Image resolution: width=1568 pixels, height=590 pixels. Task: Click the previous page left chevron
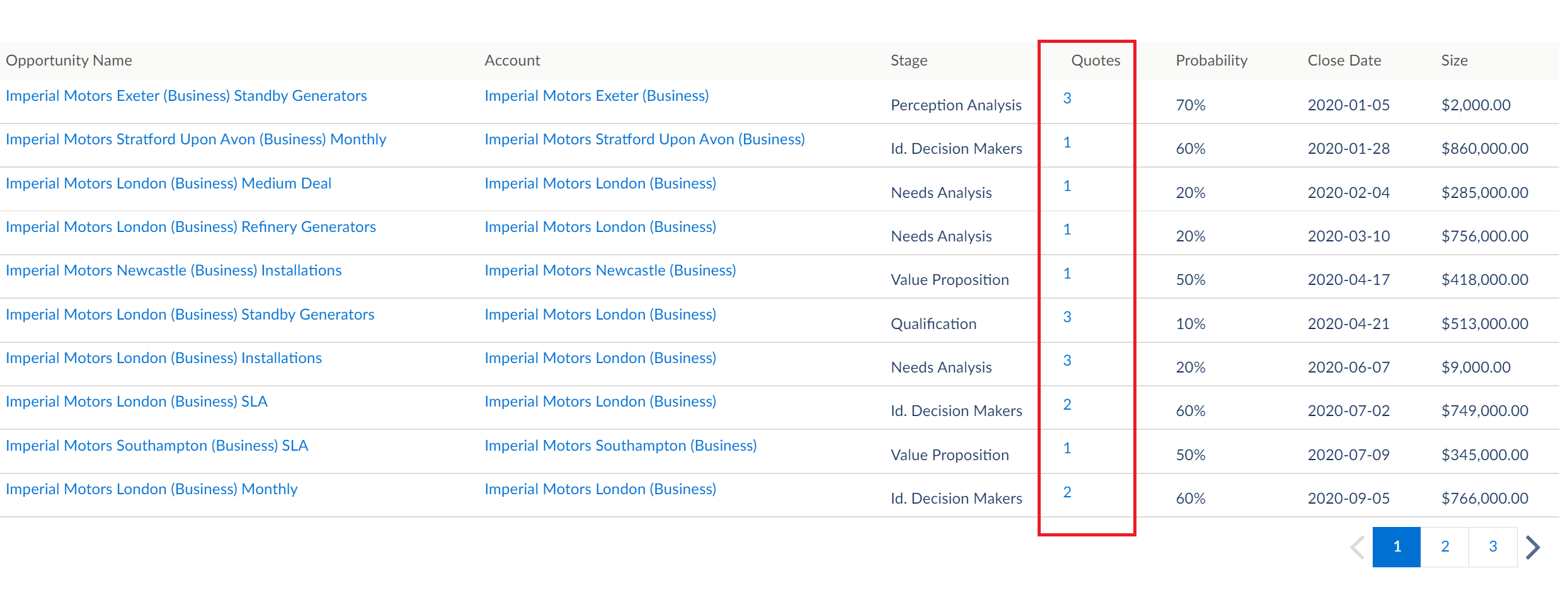click(1358, 547)
